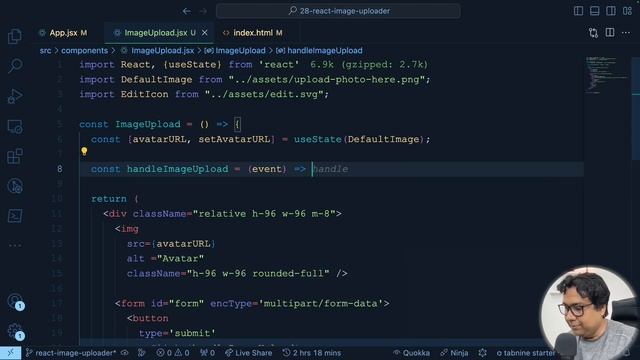The image size is (640, 360).
Task: Open Accounts menu with badge
Action: click(15, 302)
